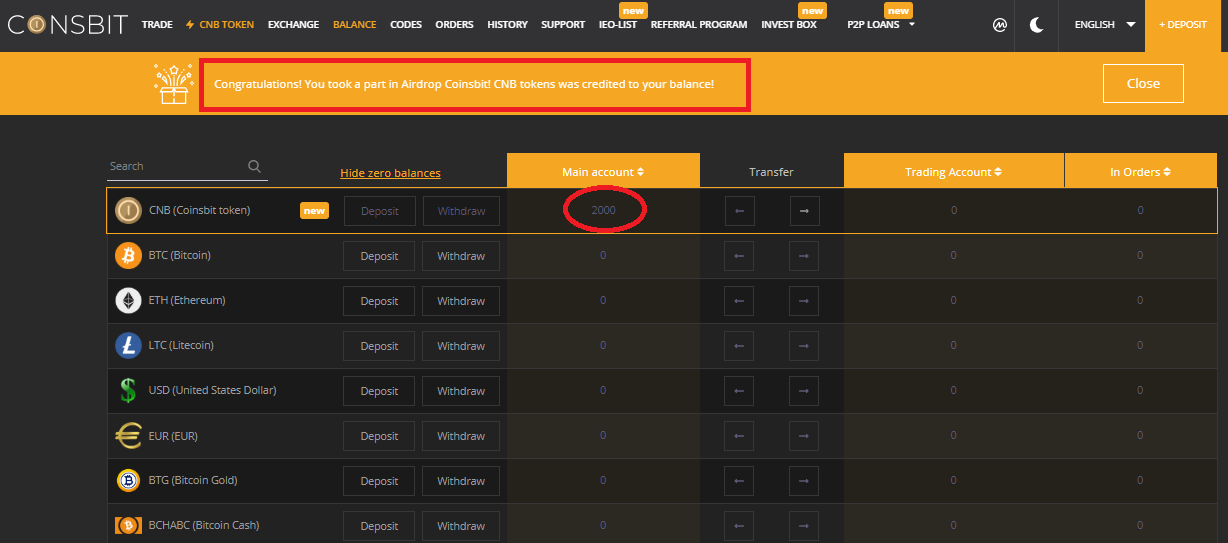The width and height of the screenshot is (1228, 543).
Task: Go to the Exchange page
Action: pos(293,24)
